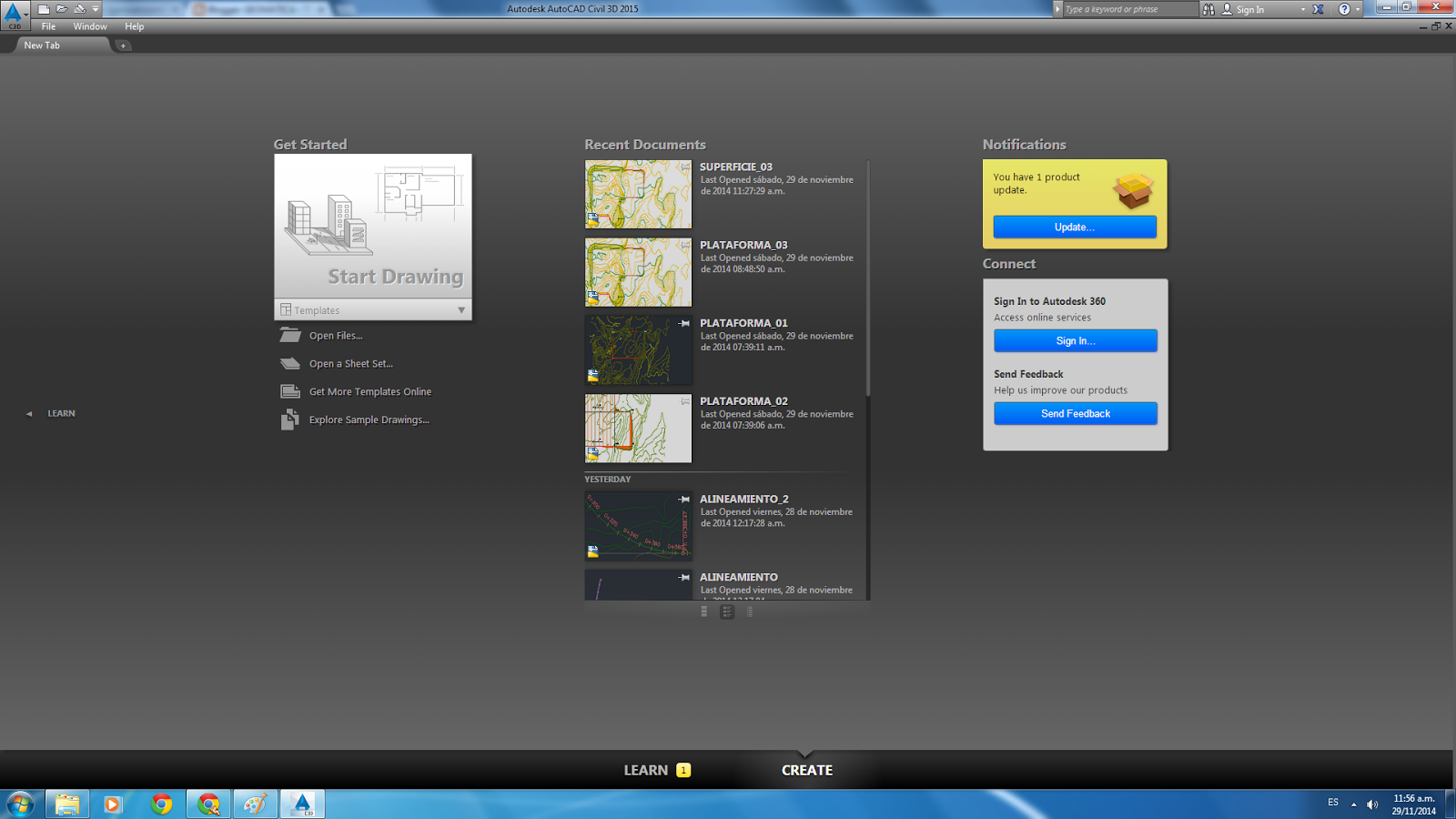Click the volume speaker tray icon
The height and width of the screenshot is (819, 1456).
1372,804
